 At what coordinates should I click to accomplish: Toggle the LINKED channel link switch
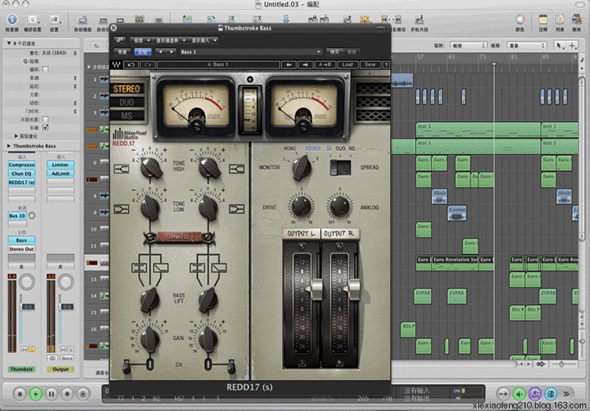180,237
